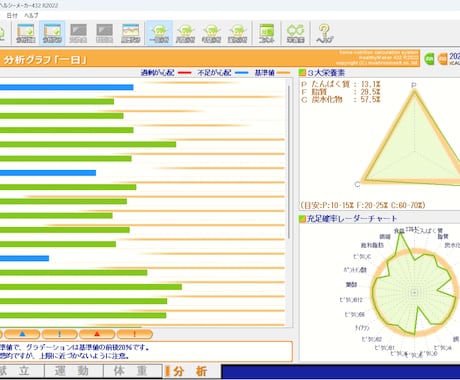
Task: Click the green square icon next to 充足確率レーダーチャート
Action: tap(302, 219)
